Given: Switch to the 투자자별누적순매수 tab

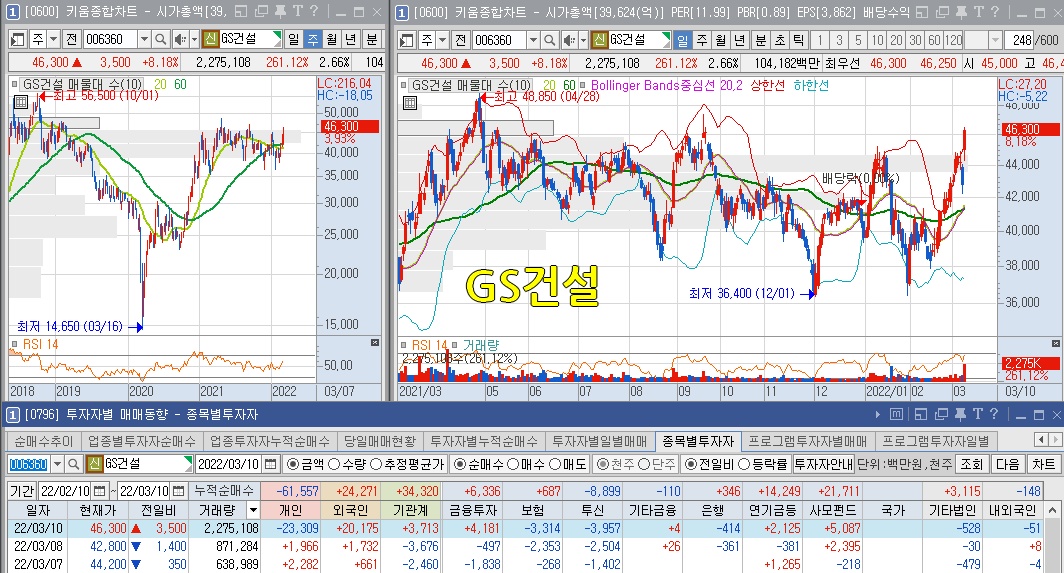Looking at the screenshot, I should 484,441.
